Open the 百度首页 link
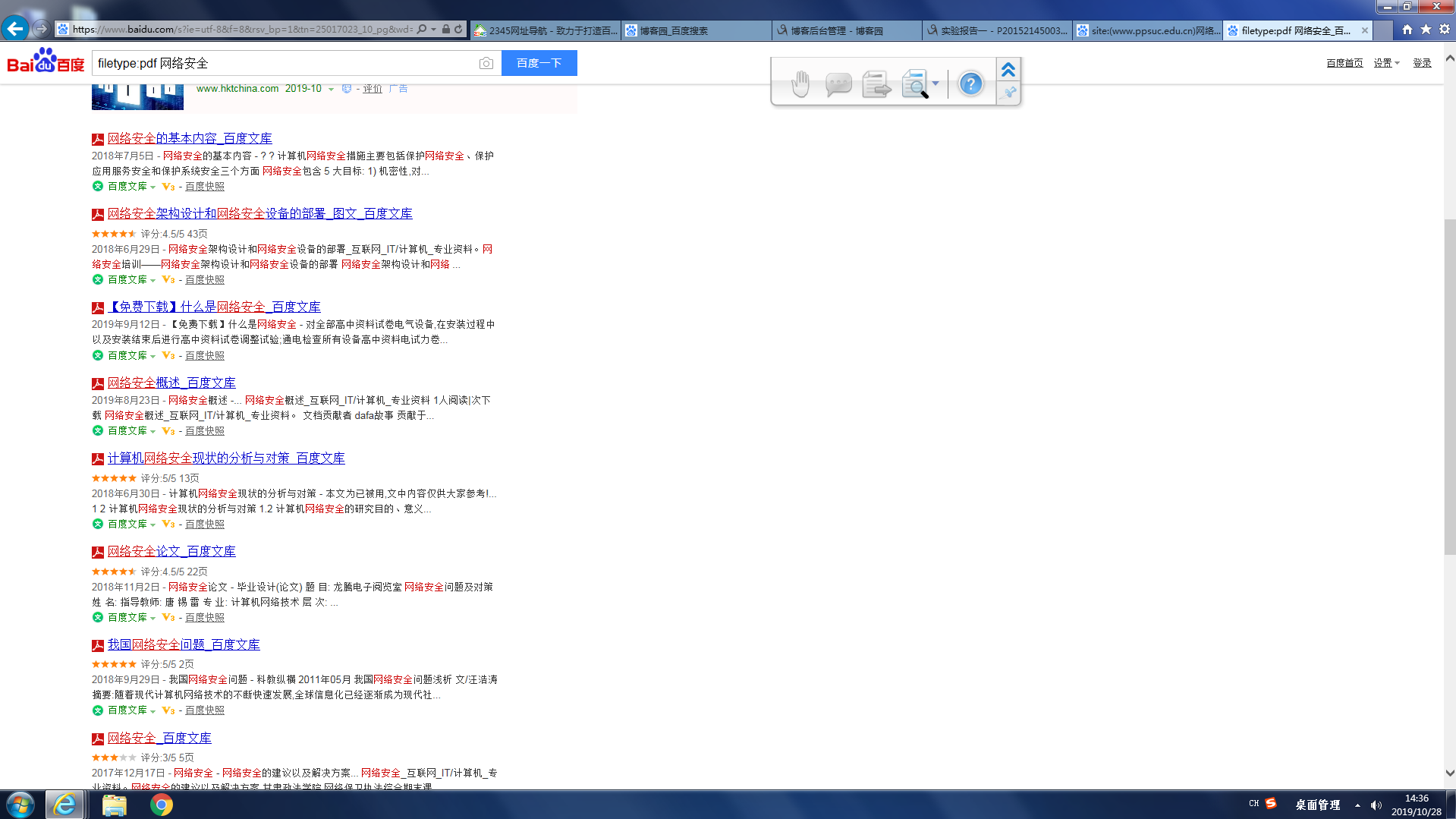1456x819 pixels. point(1344,63)
